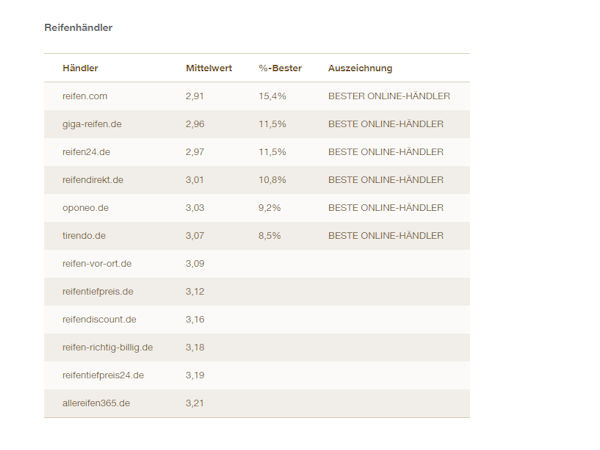
Task: Click the %-Bester column header
Action: click(x=280, y=68)
